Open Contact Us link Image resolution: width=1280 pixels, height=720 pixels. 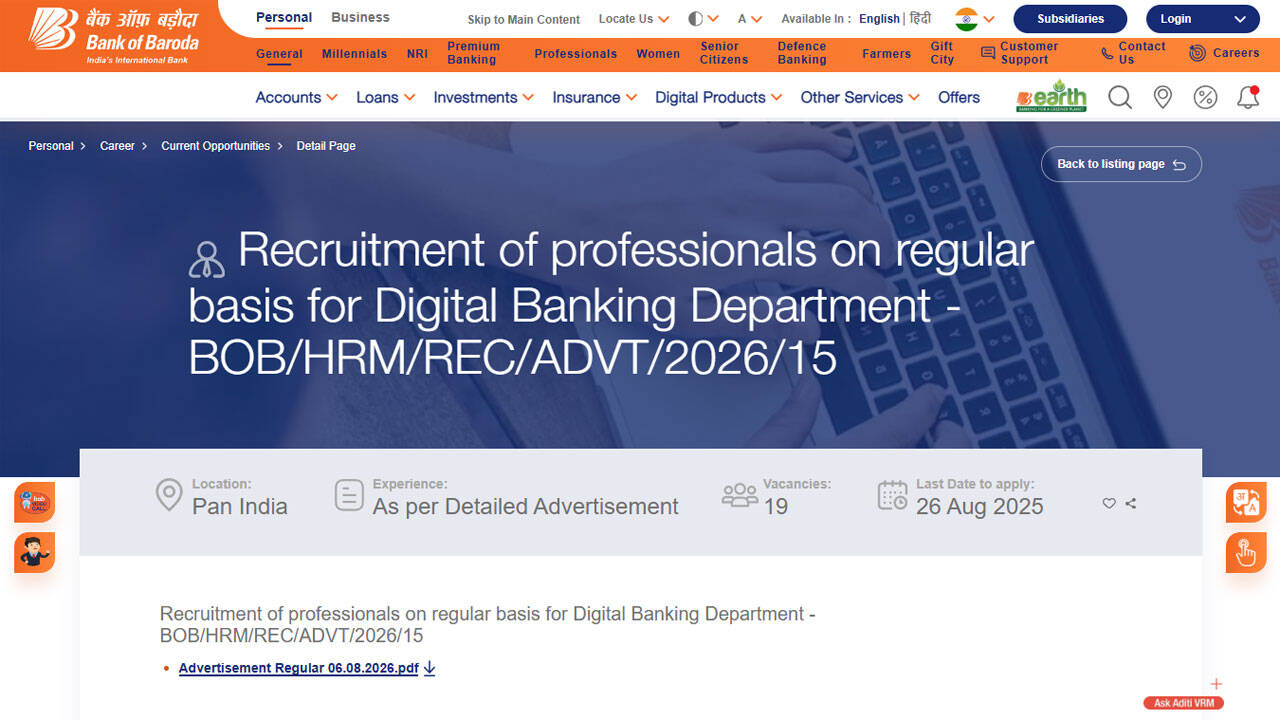click(x=1133, y=53)
